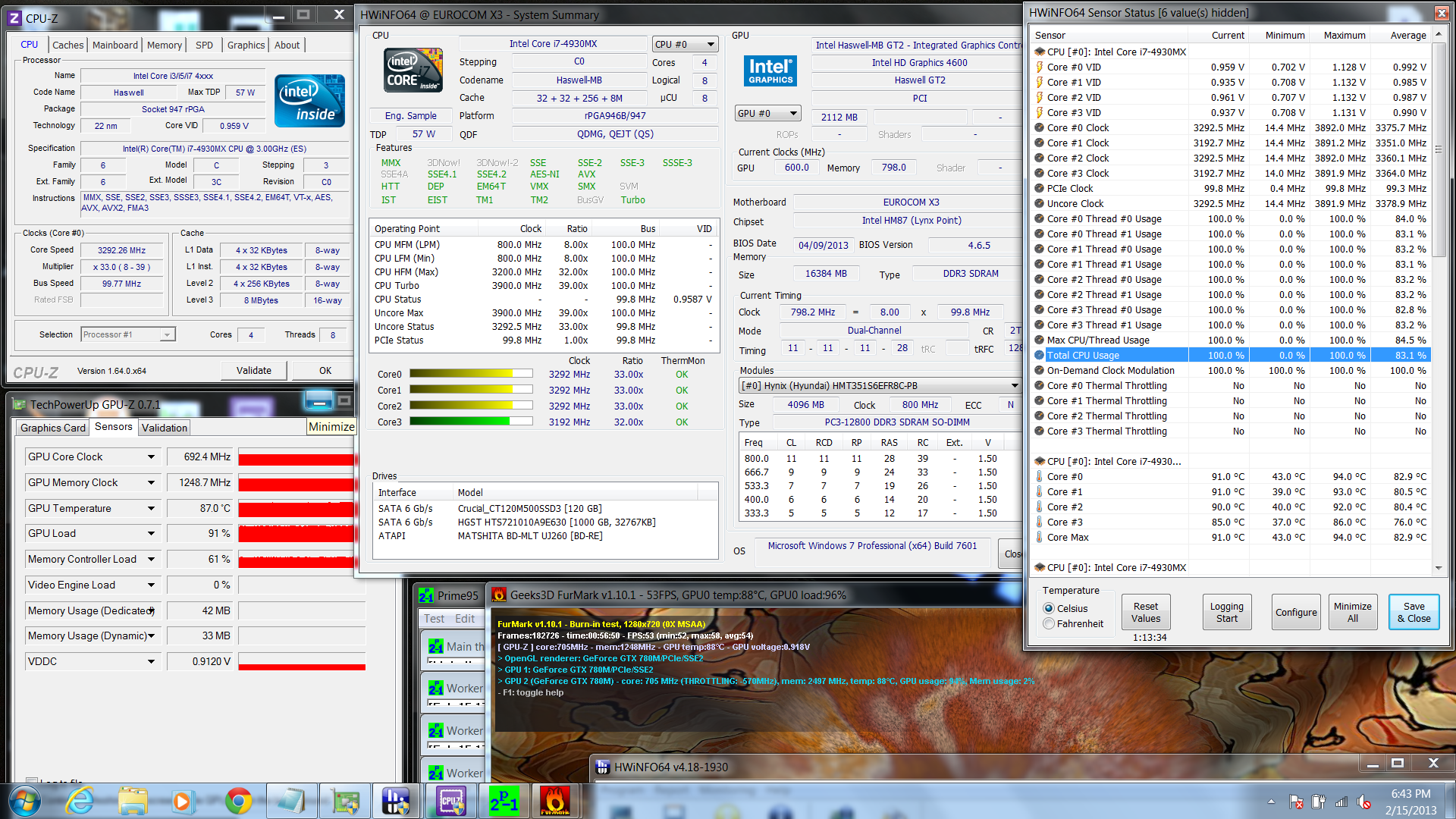Open the Graphics Card tab in GPU-Z

pyautogui.click(x=52, y=428)
